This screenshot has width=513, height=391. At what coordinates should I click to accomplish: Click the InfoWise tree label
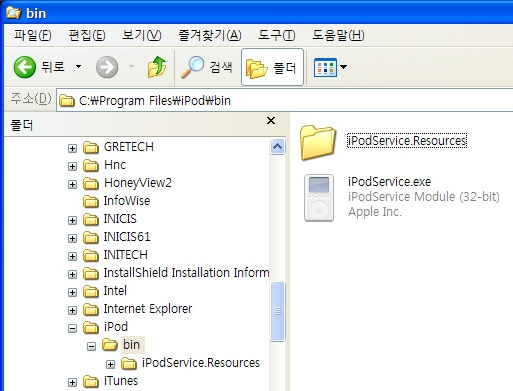pos(127,201)
